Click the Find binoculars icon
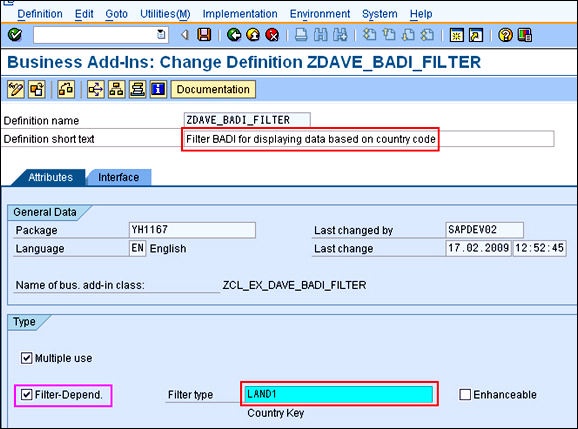The image size is (578, 429). click(321, 35)
